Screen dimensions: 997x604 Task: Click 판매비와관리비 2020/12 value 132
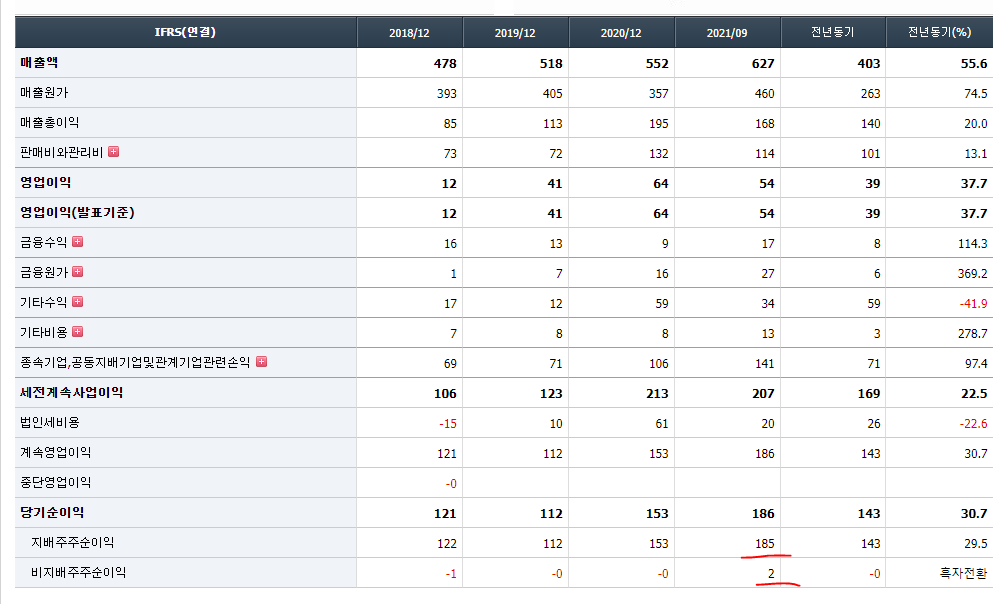point(659,153)
